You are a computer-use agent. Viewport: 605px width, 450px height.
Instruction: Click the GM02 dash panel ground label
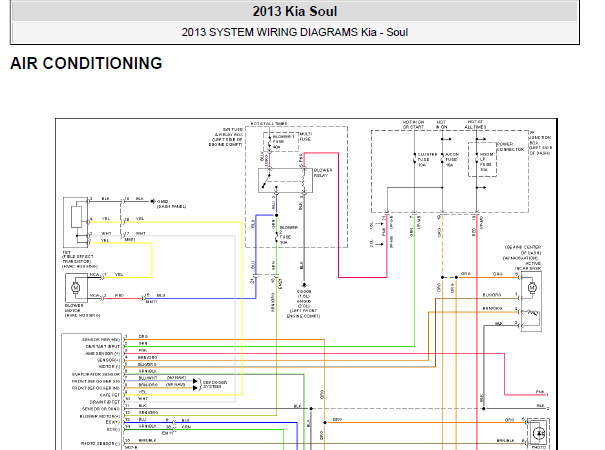(x=171, y=204)
